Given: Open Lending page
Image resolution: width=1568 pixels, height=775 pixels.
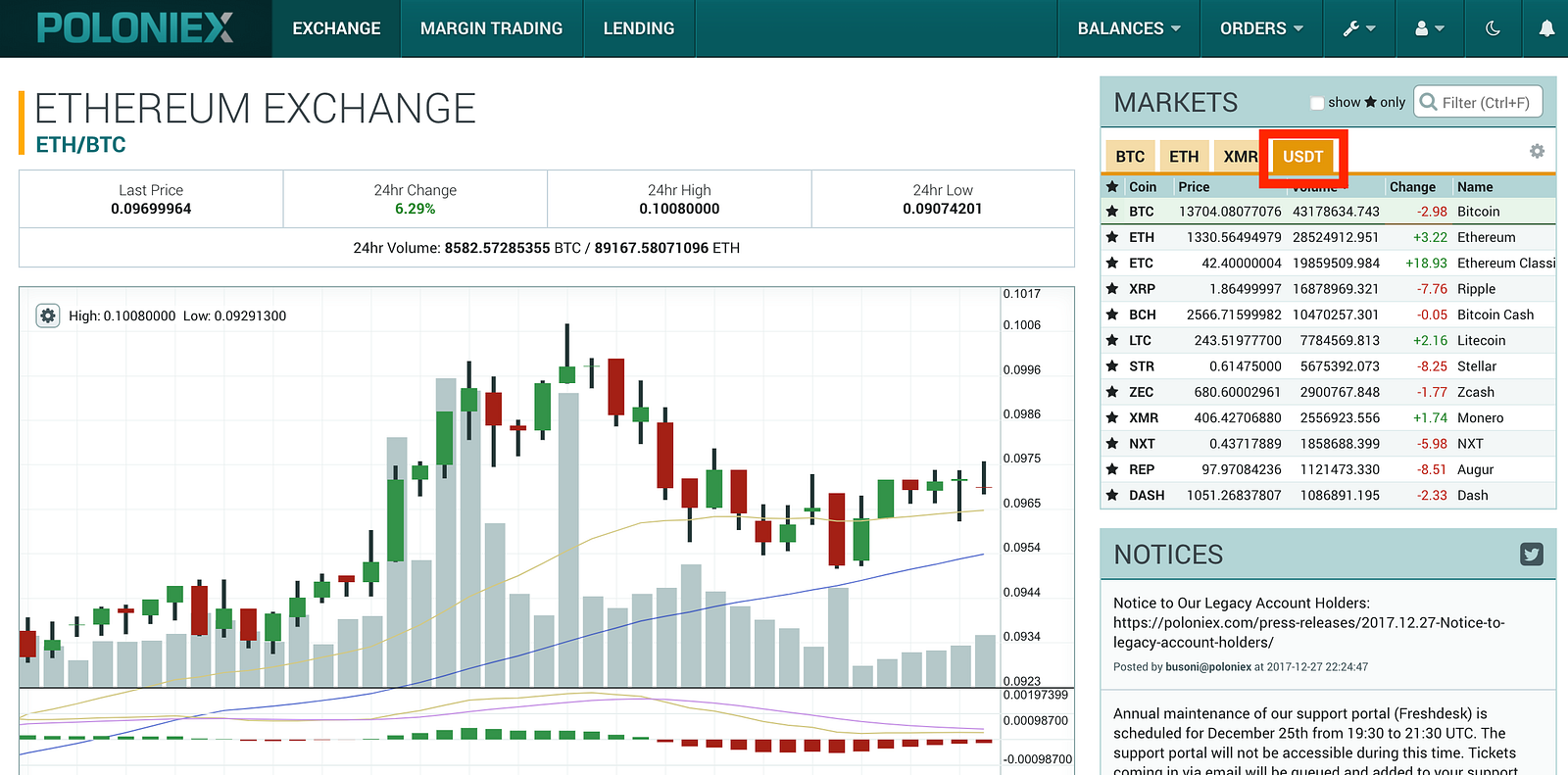Looking at the screenshot, I should tap(639, 28).
